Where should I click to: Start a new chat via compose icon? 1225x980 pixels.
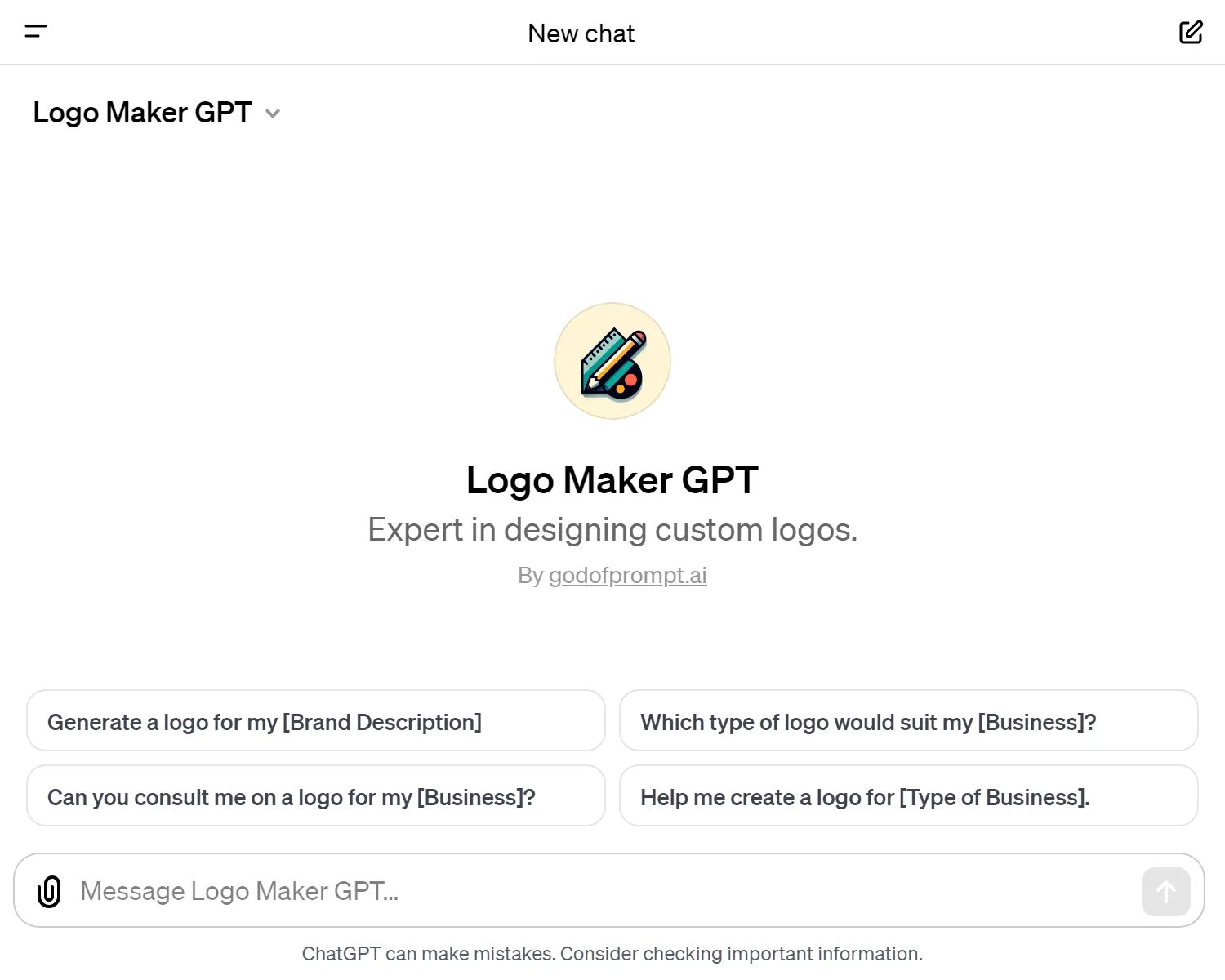[1191, 32]
